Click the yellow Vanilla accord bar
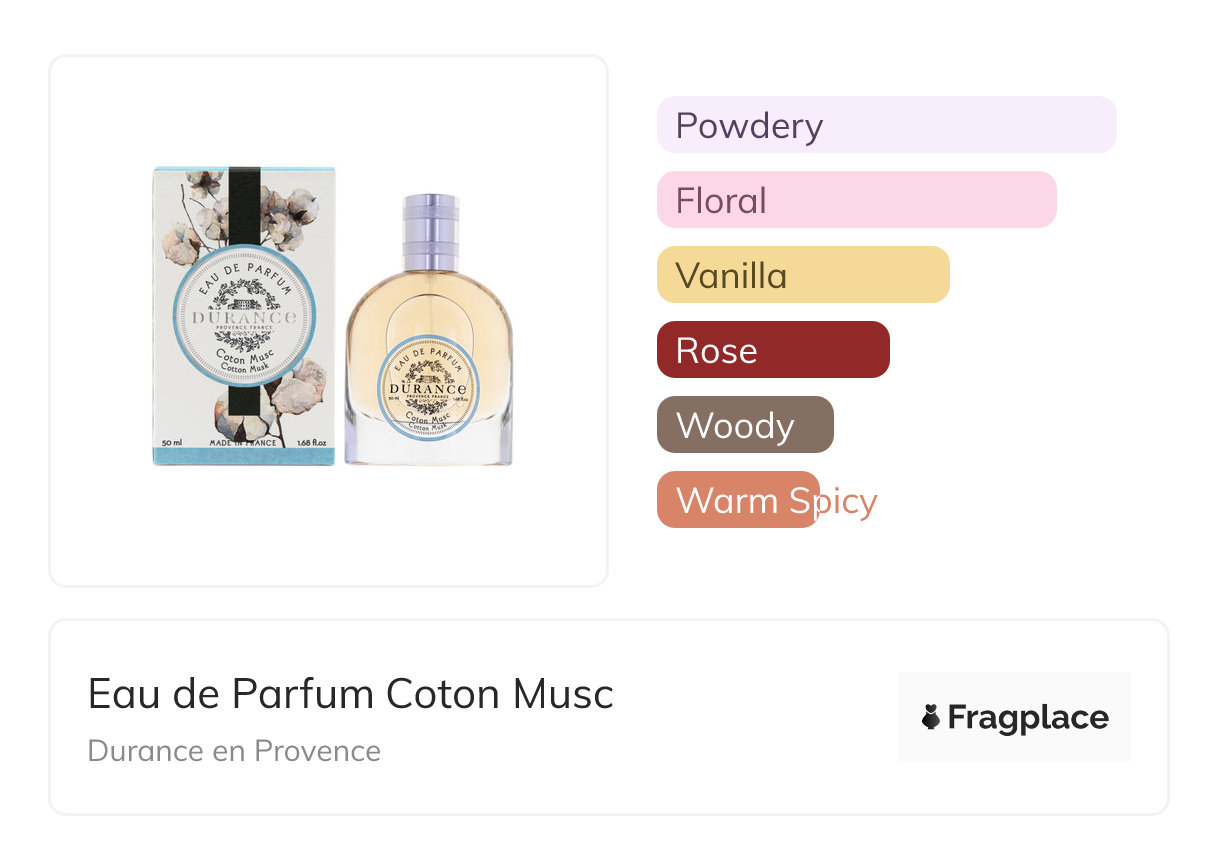The height and width of the screenshot is (864, 1218). [x=803, y=275]
